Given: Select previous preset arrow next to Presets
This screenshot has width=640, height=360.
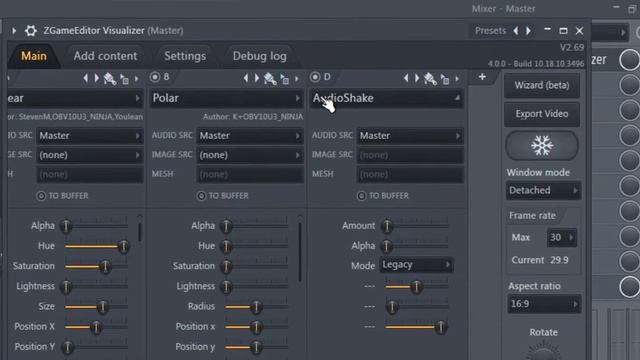Looking at the screenshot, I should [516, 31].
